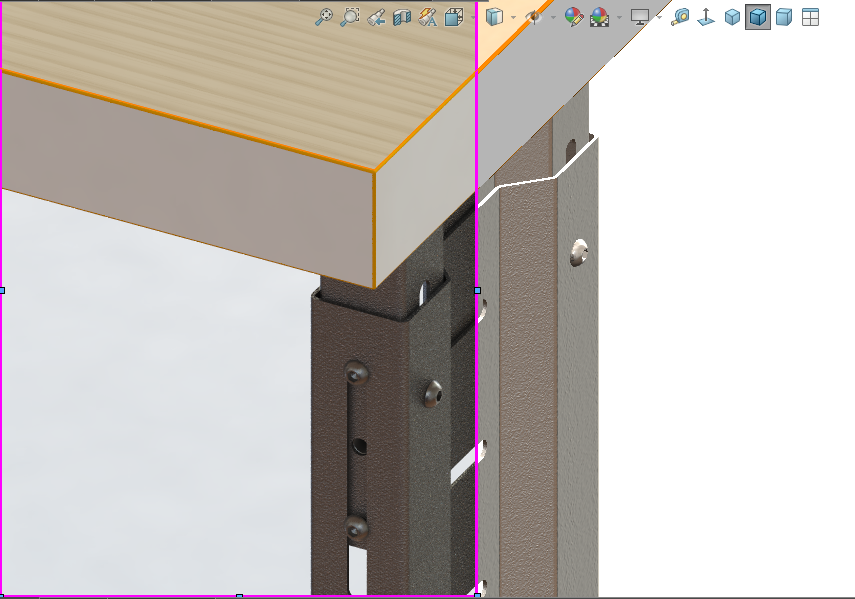Click the Display Style icon
Screen dimensions: 855x599
[494, 17]
